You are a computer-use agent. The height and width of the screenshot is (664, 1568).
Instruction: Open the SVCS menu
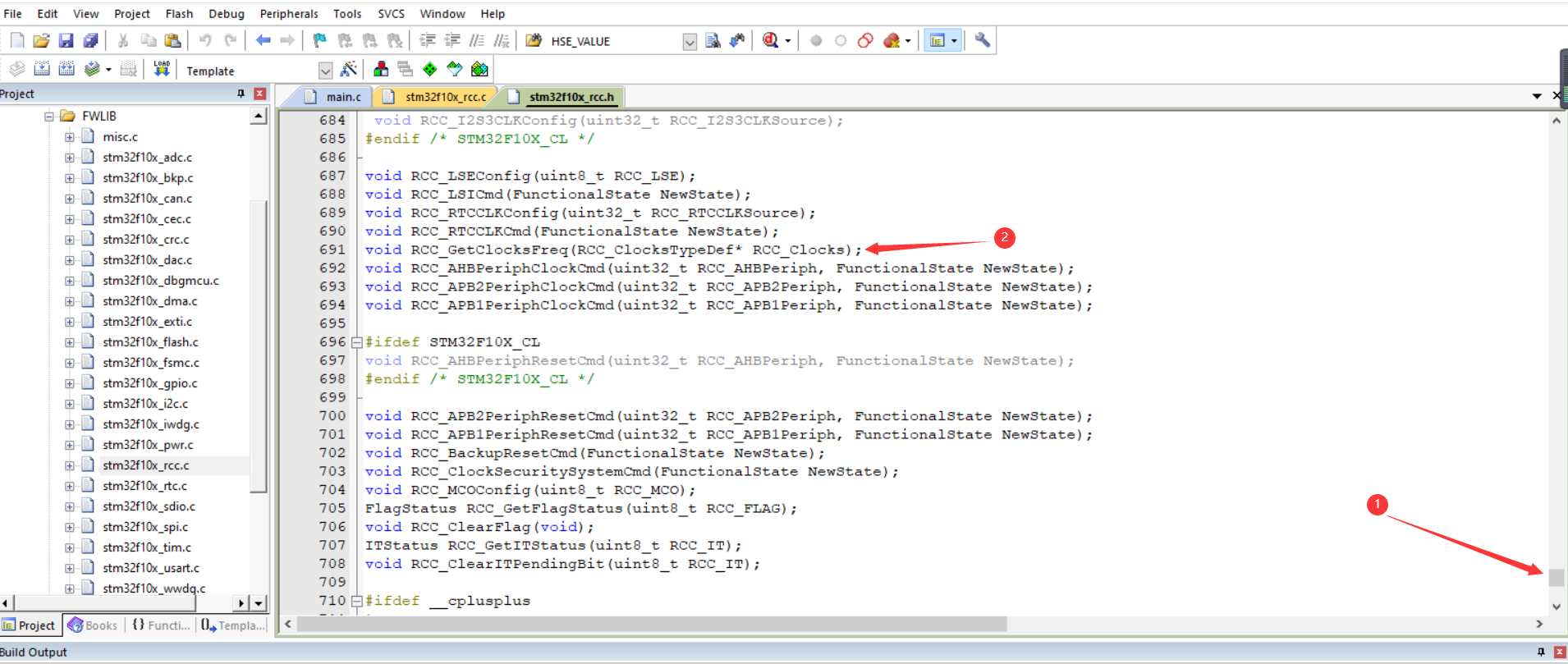(391, 13)
